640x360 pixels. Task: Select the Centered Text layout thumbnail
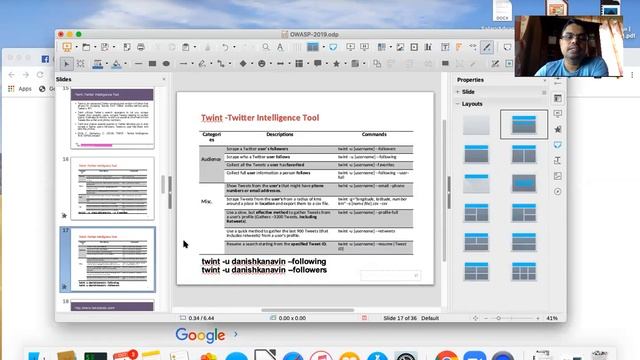click(524, 184)
